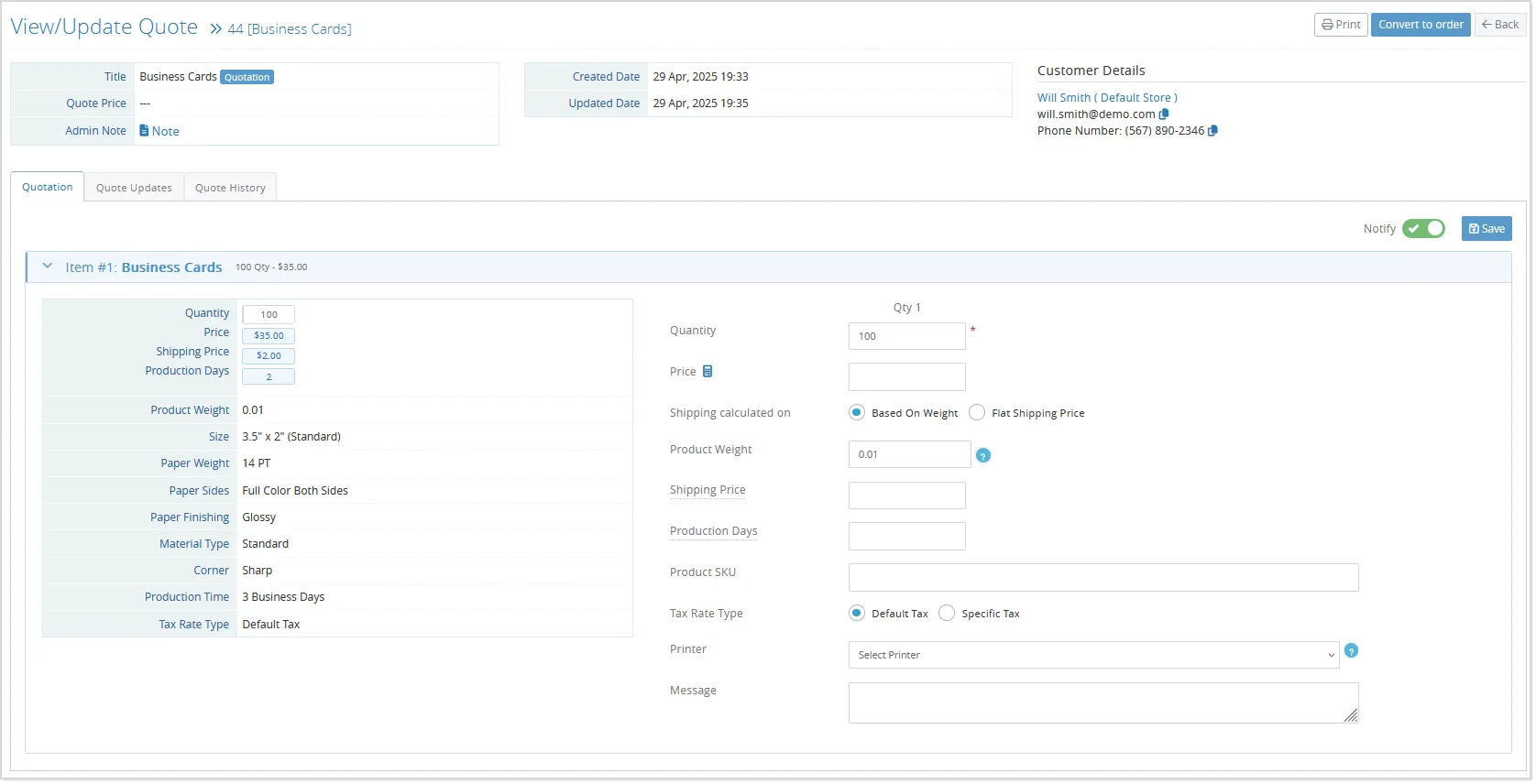Click Convert to order
This screenshot has height=784, width=1536.
[1421, 25]
